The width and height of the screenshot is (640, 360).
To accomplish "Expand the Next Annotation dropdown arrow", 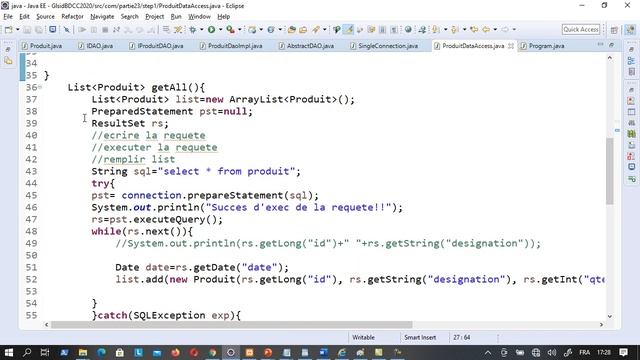I will [445, 30].
